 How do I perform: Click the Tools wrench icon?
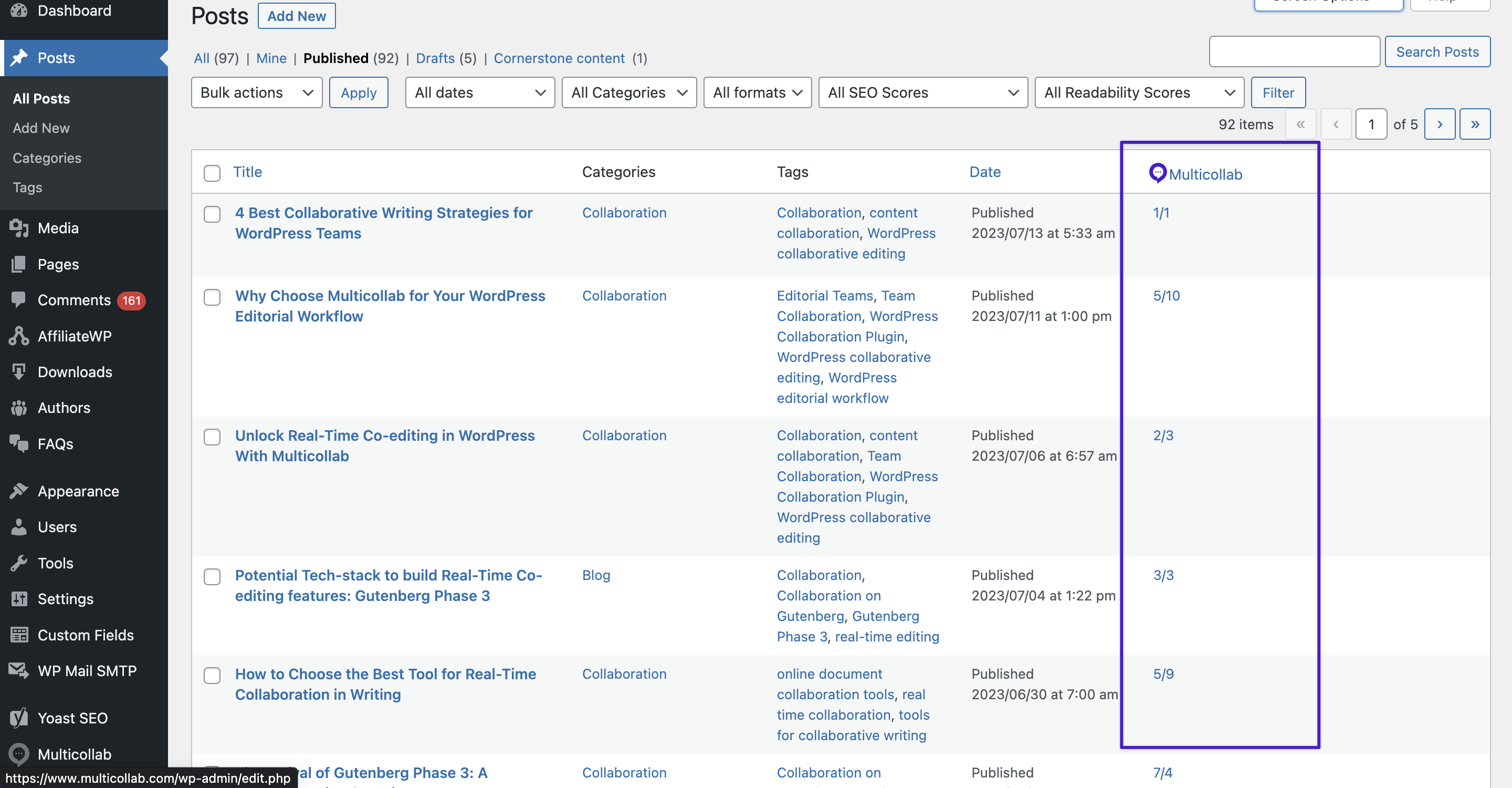pos(19,563)
